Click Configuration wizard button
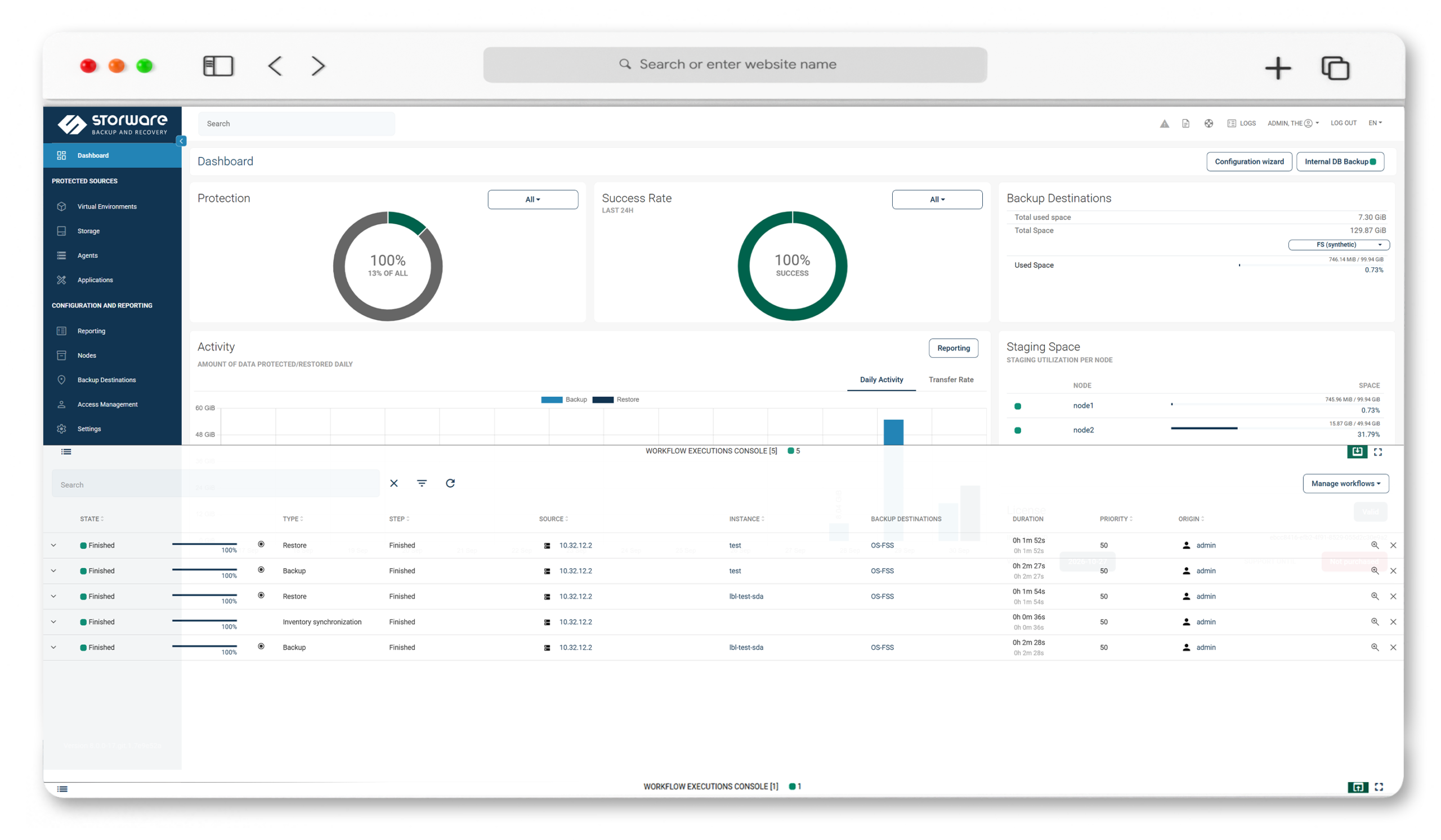1441x840 pixels. pyautogui.click(x=1249, y=161)
